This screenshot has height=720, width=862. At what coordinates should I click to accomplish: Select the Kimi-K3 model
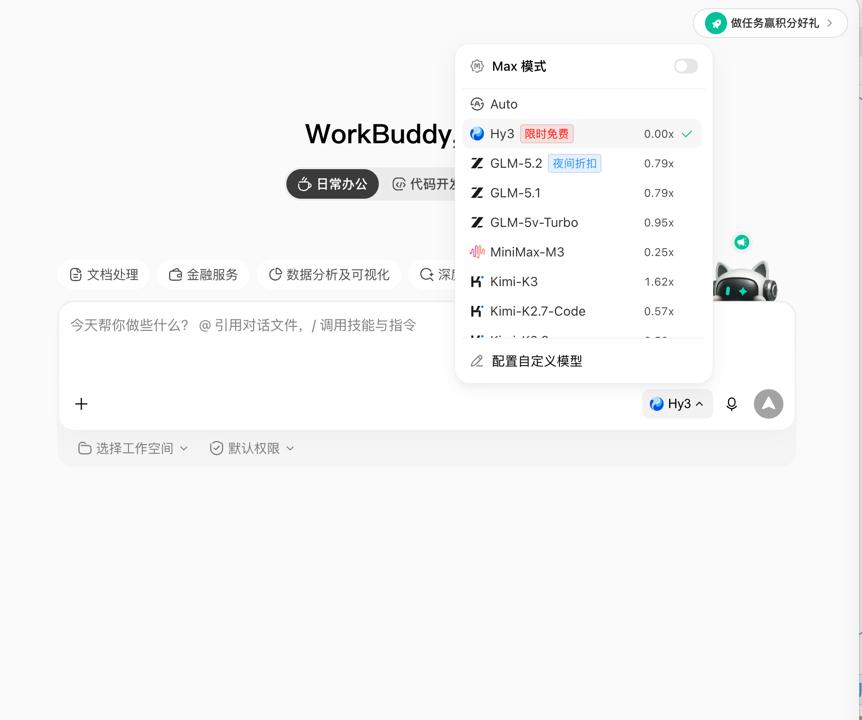click(582, 282)
